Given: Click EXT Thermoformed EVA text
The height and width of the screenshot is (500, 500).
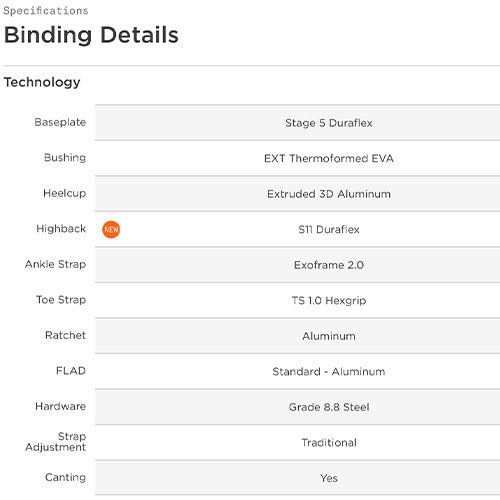Looking at the screenshot, I should (329, 158).
